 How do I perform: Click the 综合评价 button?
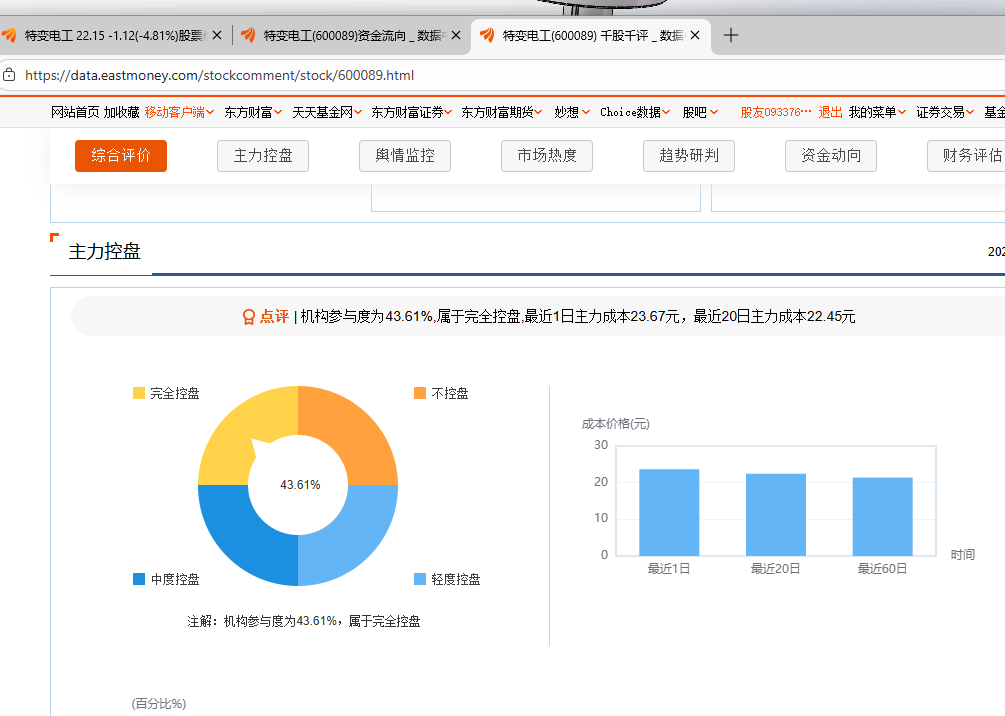(121, 156)
